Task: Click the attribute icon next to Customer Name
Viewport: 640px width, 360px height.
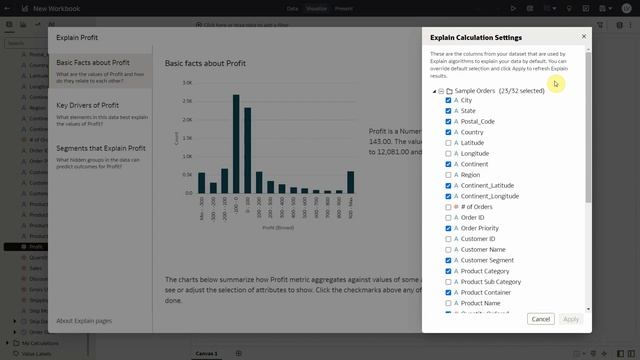Action: [x=456, y=249]
